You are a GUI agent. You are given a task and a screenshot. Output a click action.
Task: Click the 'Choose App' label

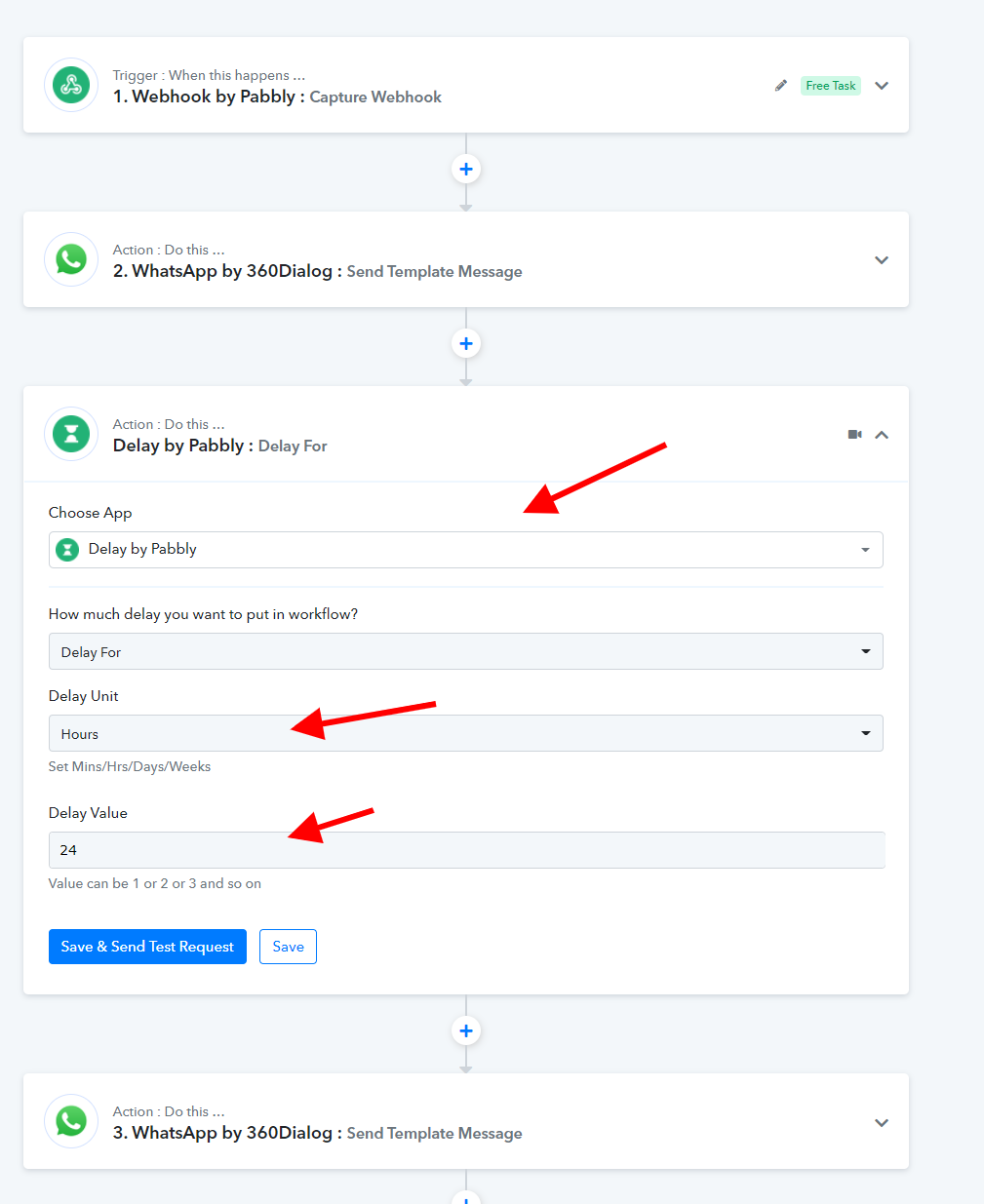[90, 513]
